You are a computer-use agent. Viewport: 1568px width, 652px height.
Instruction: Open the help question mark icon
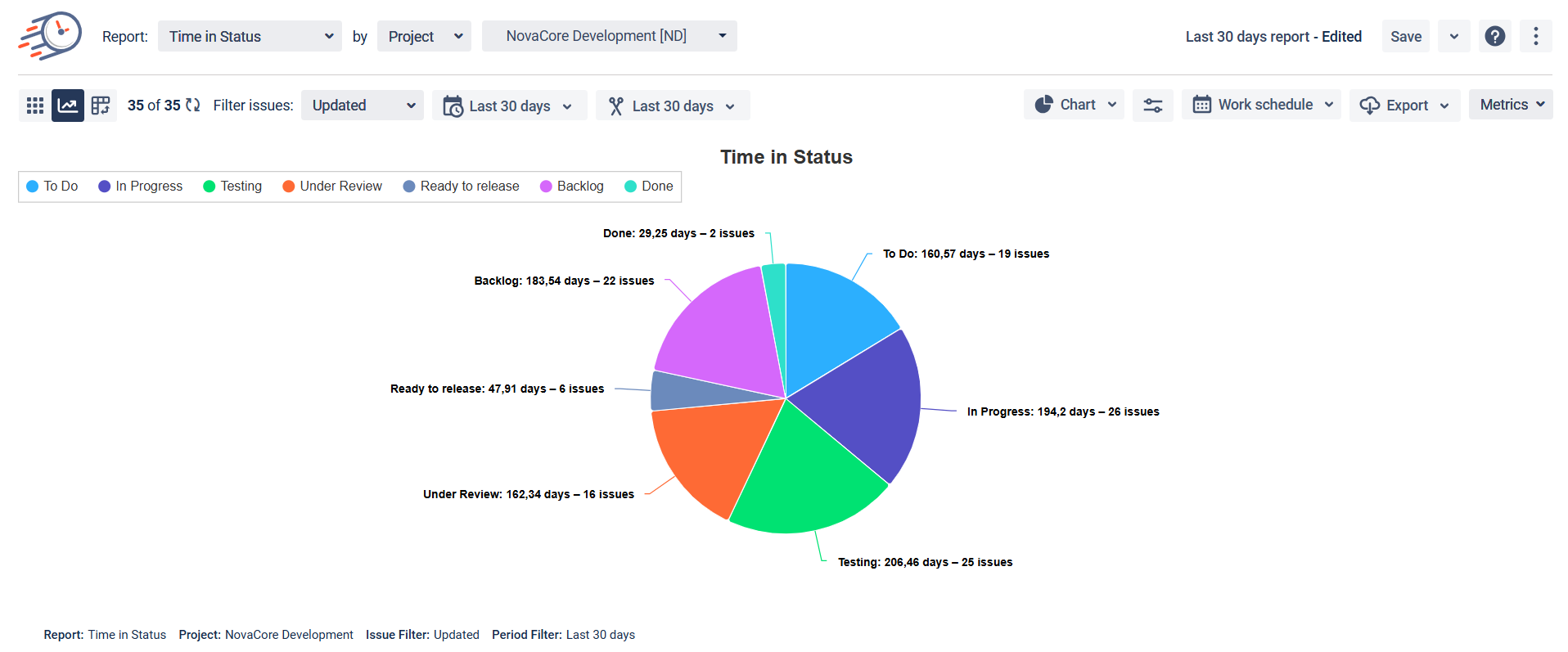(x=1494, y=37)
